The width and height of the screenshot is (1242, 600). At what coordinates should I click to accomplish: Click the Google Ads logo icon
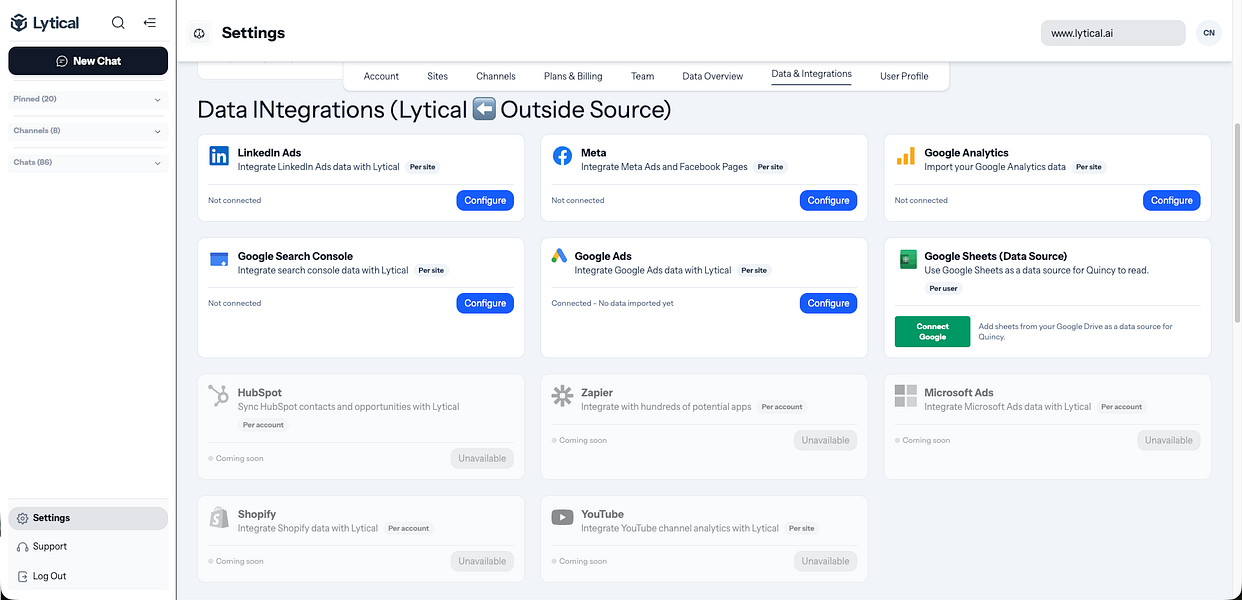[x=560, y=256]
